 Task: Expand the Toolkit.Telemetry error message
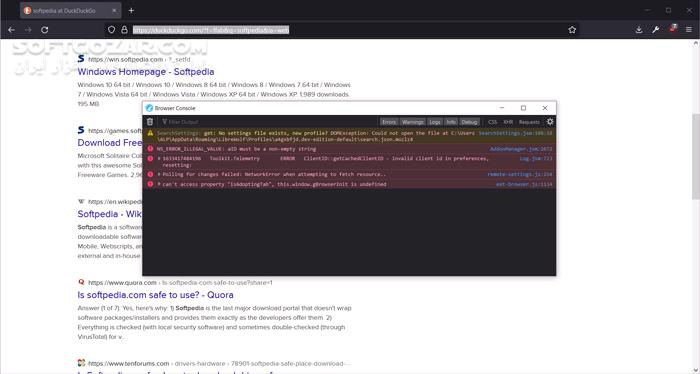[159, 158]
